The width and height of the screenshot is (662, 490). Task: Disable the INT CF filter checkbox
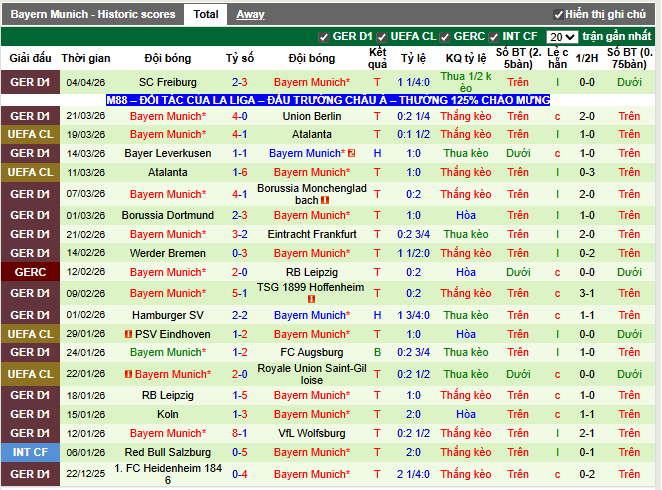[496, 37]
